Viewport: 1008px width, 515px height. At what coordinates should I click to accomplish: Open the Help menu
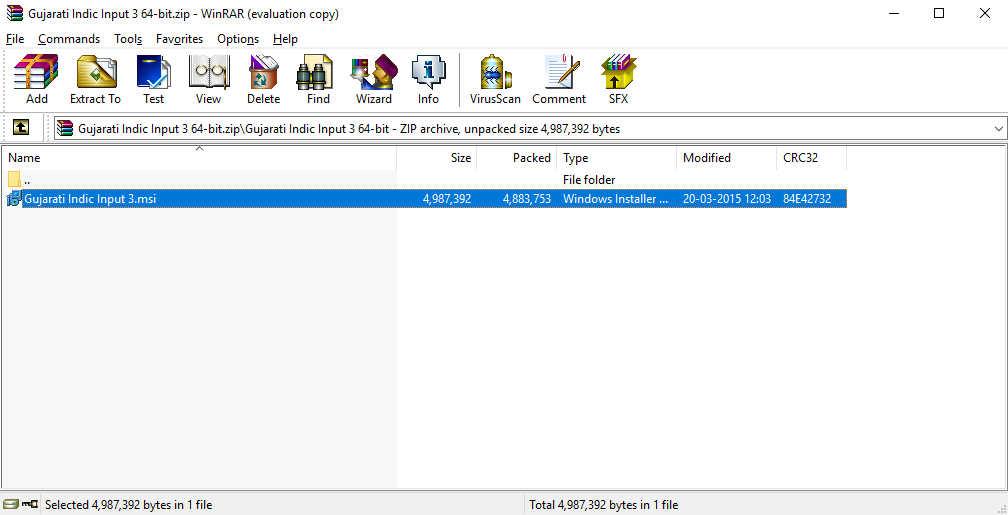point(285,39)
